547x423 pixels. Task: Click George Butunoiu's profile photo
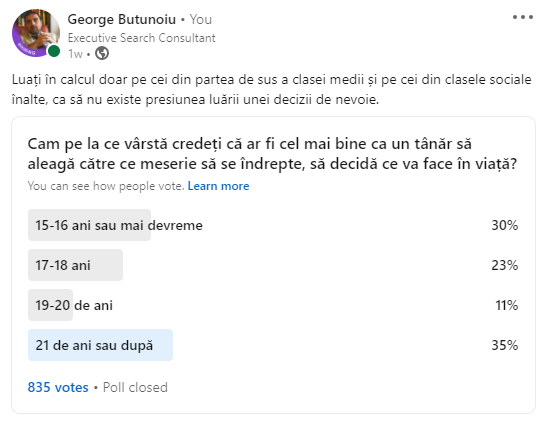point(36,33)
